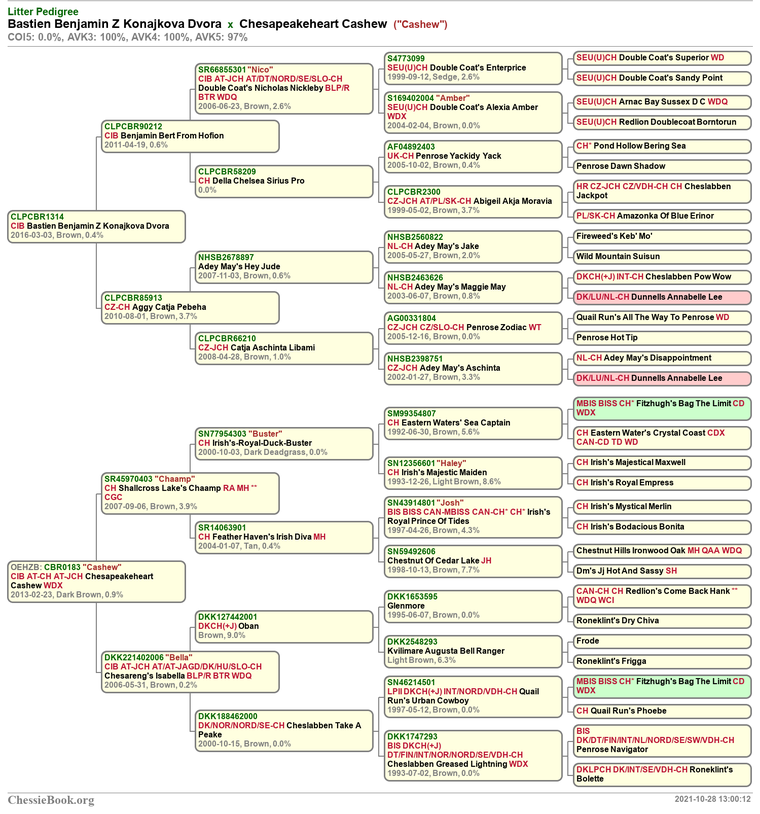Select Kvilimare Augusta Bell Ranger entry
This screenshot has width=760, height=814.
pyautogui.click(x=473, y=652)
